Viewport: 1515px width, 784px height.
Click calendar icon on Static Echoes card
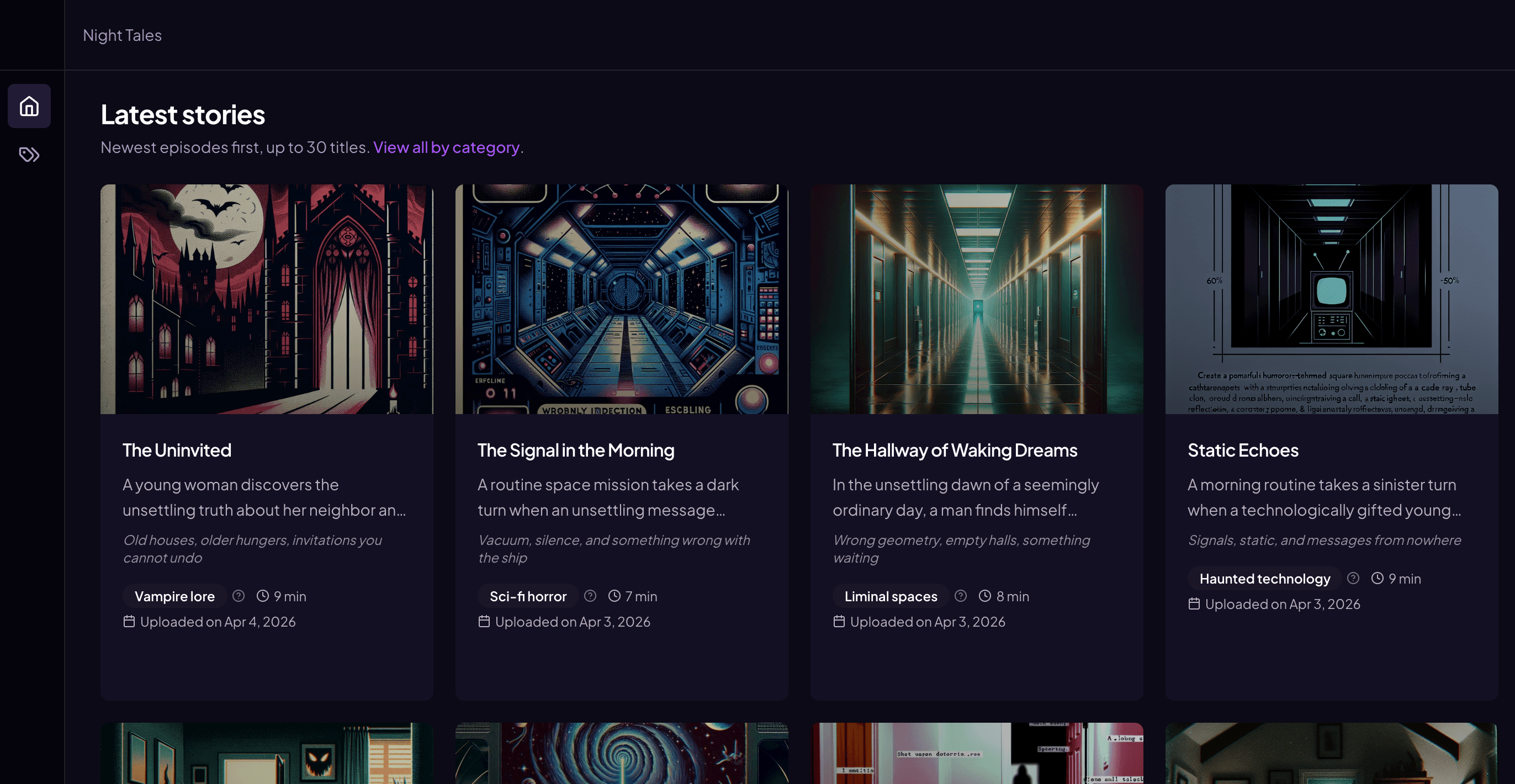[1194, 604]
